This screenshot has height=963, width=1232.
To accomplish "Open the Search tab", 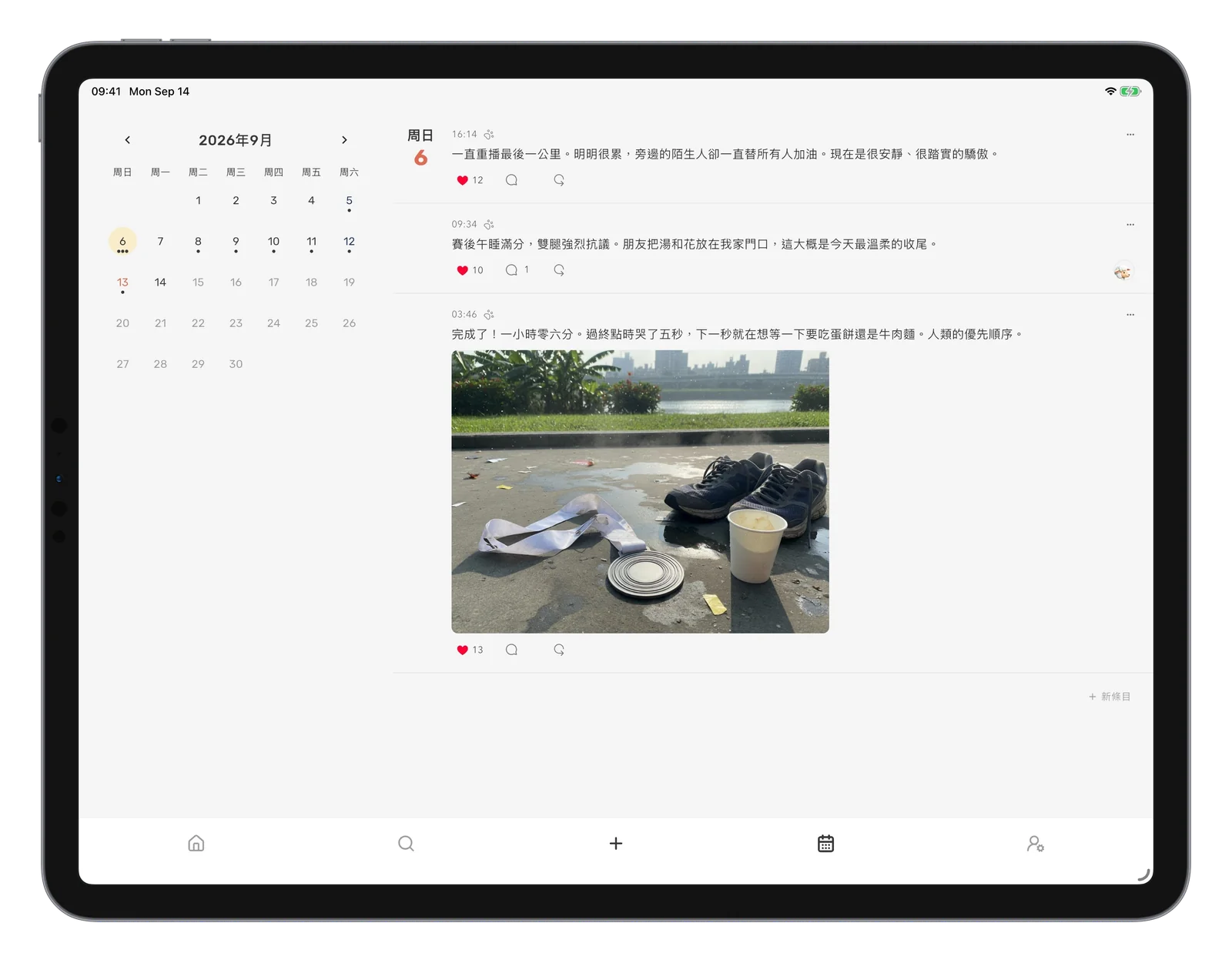I will click(406, 844).
